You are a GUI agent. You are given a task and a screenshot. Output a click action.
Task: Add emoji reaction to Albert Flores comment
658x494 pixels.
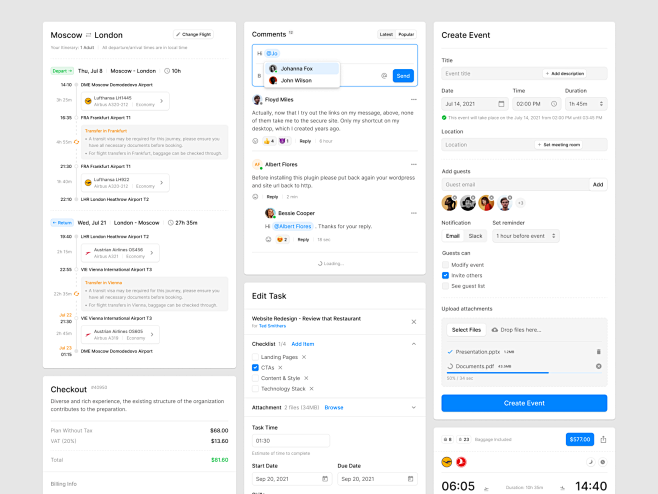click(x=255, y=197)
